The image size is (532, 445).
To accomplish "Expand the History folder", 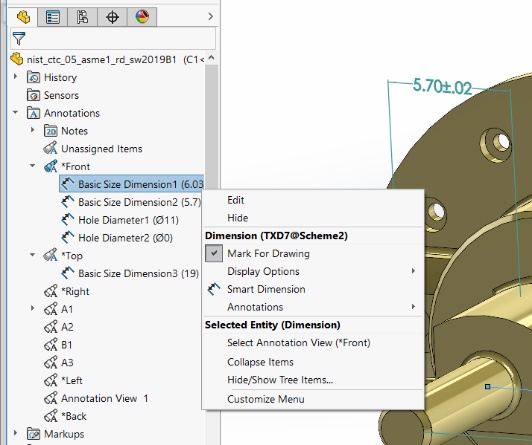I will [15, 77].
